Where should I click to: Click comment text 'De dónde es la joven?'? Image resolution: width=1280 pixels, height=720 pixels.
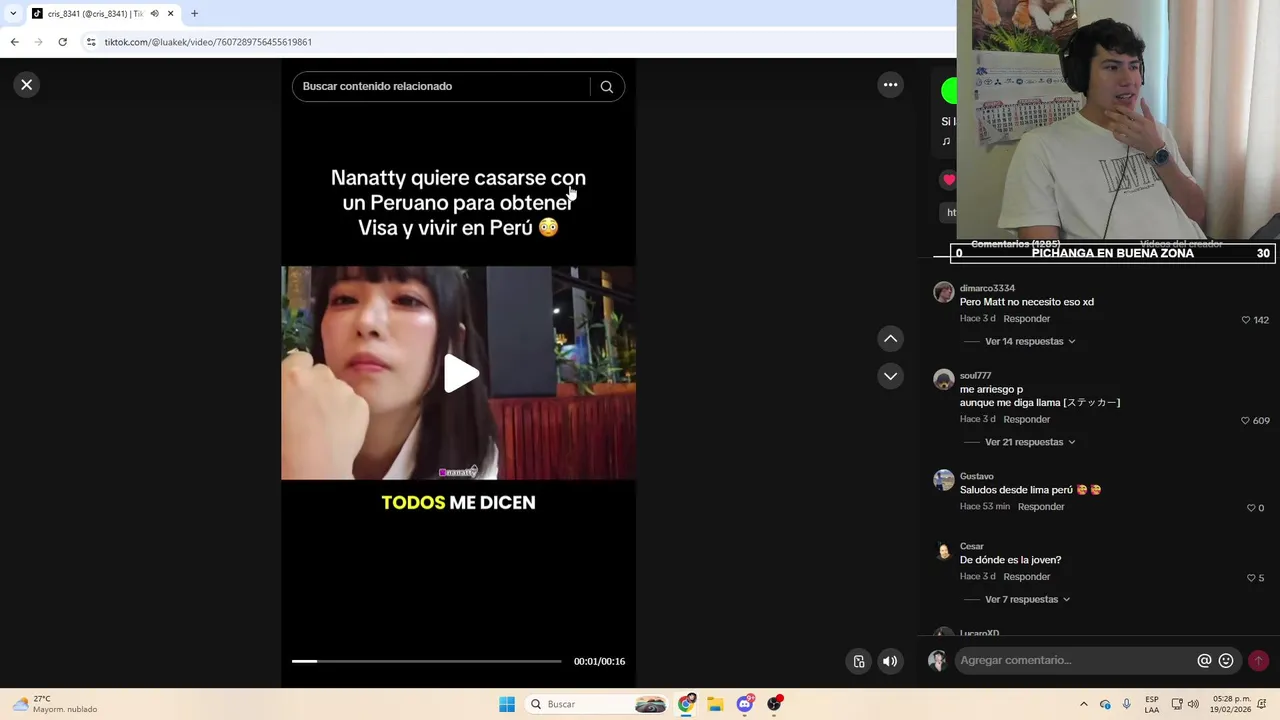(x=1010, y=560)
